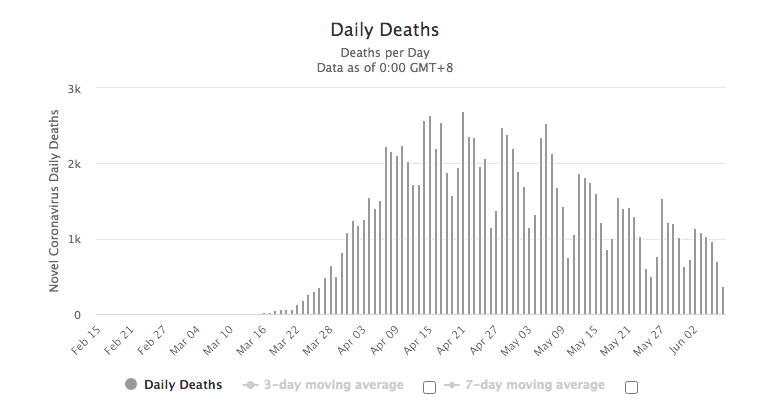Screen dimensions: 762x412
Task: Toggle the Daily Deaths series legend label
Action: tap(183, 385)
